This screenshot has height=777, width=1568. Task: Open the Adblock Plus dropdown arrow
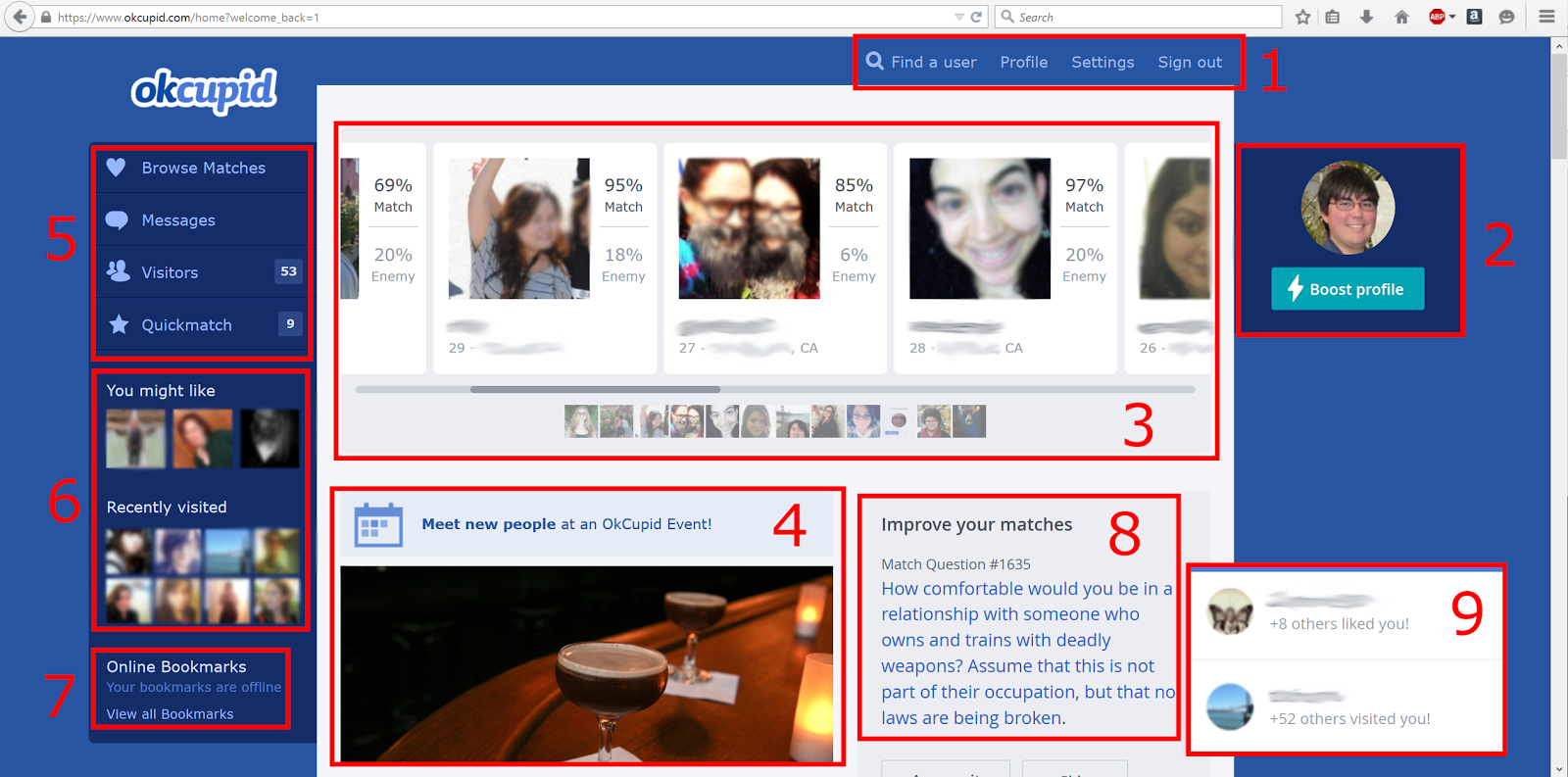point(1452,17)
